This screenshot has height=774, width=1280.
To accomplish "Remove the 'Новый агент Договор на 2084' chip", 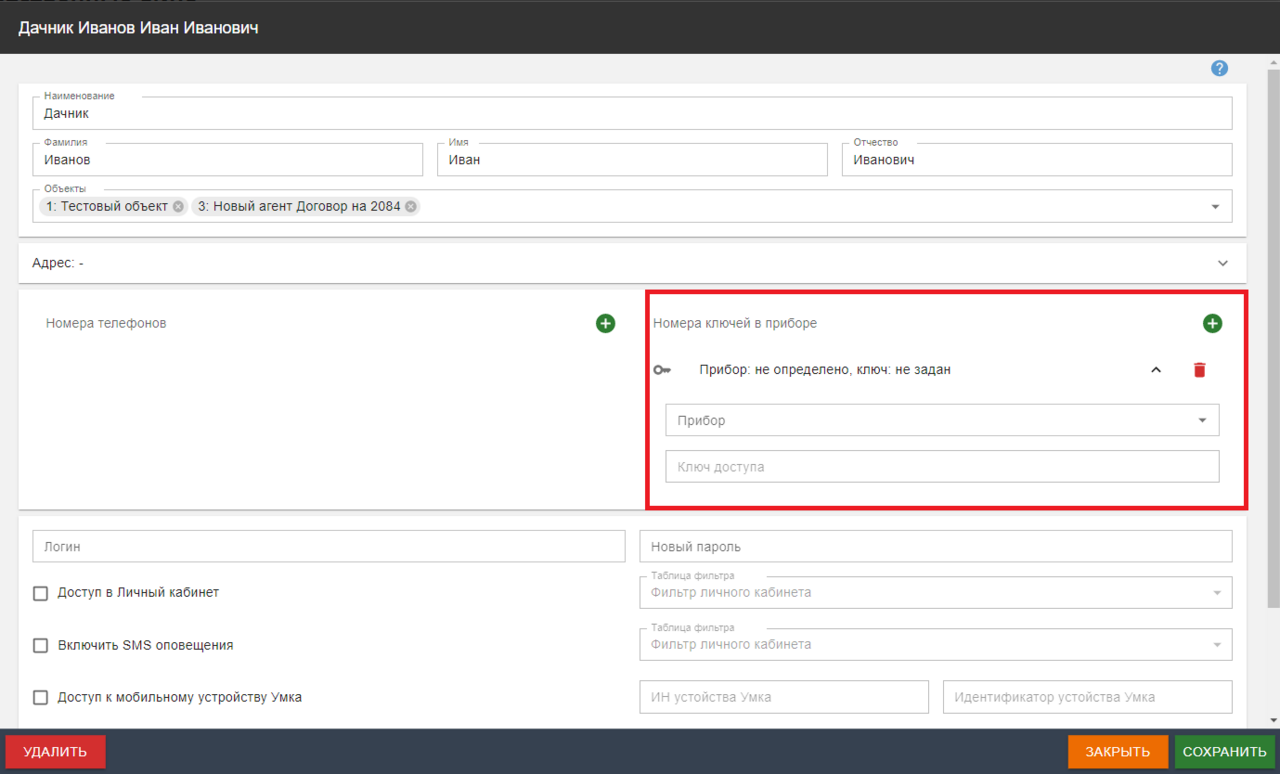I will (411, 207).
